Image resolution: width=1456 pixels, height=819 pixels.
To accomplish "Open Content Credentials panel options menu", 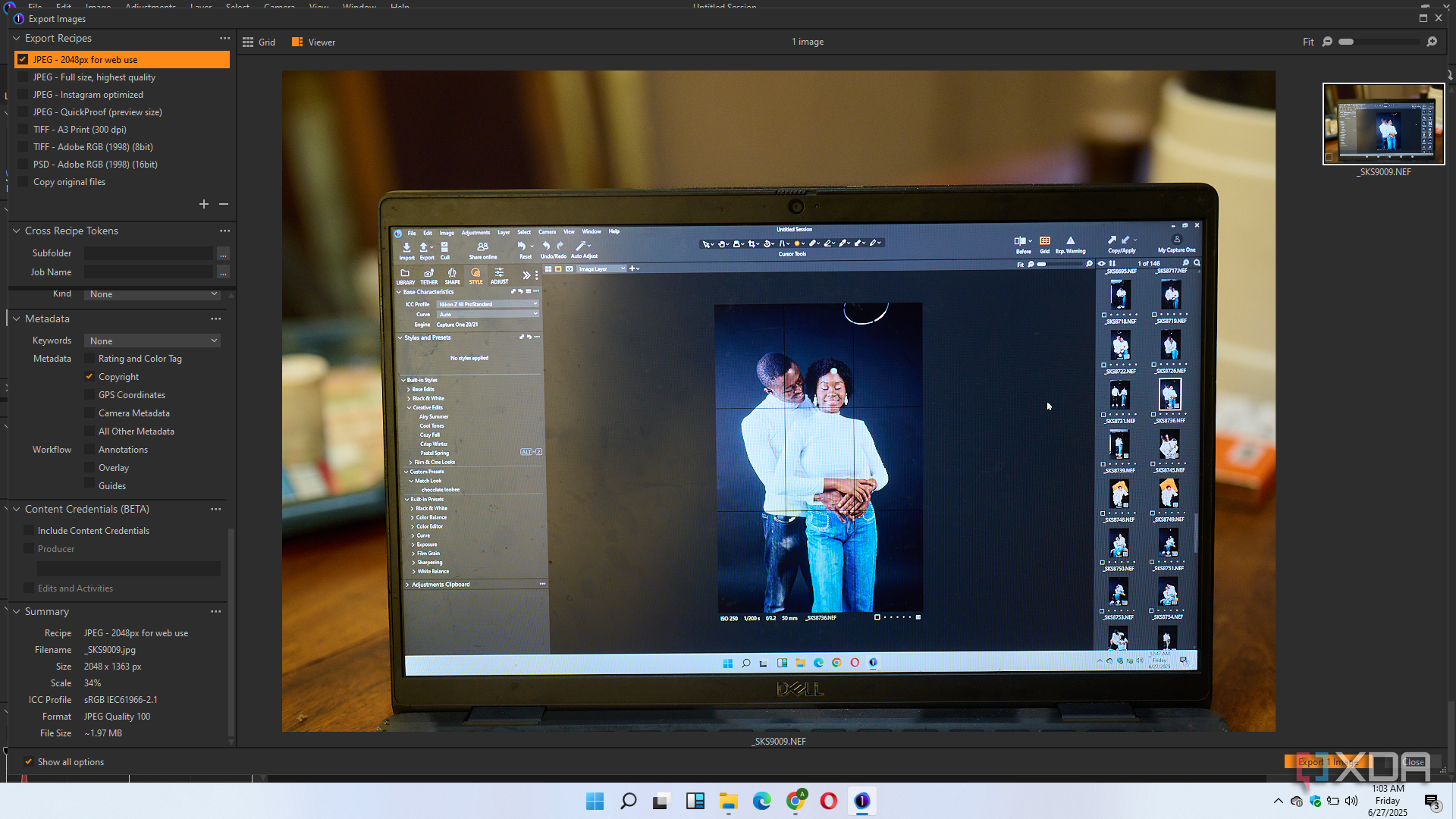I will point(216,509).
